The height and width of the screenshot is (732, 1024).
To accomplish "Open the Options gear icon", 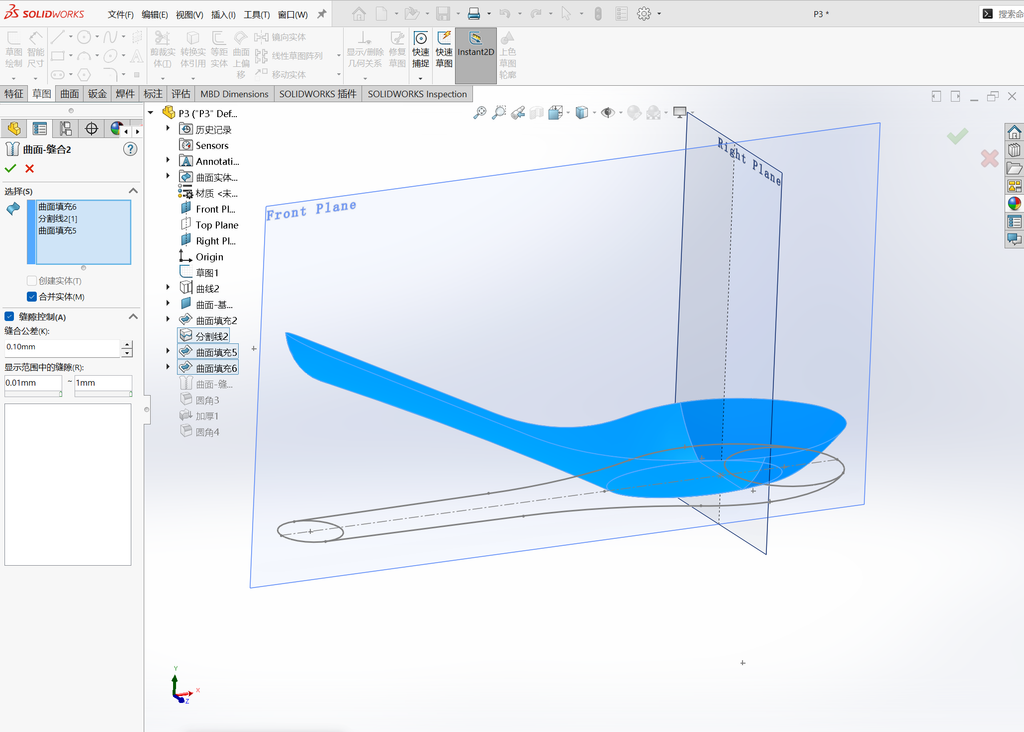I will [644, 13].
